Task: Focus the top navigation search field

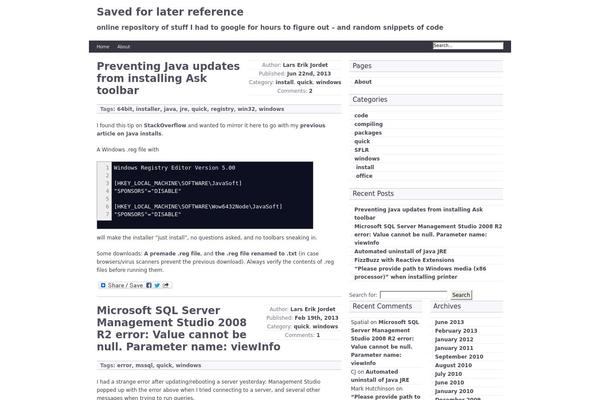Action: [x=468, y=46]
